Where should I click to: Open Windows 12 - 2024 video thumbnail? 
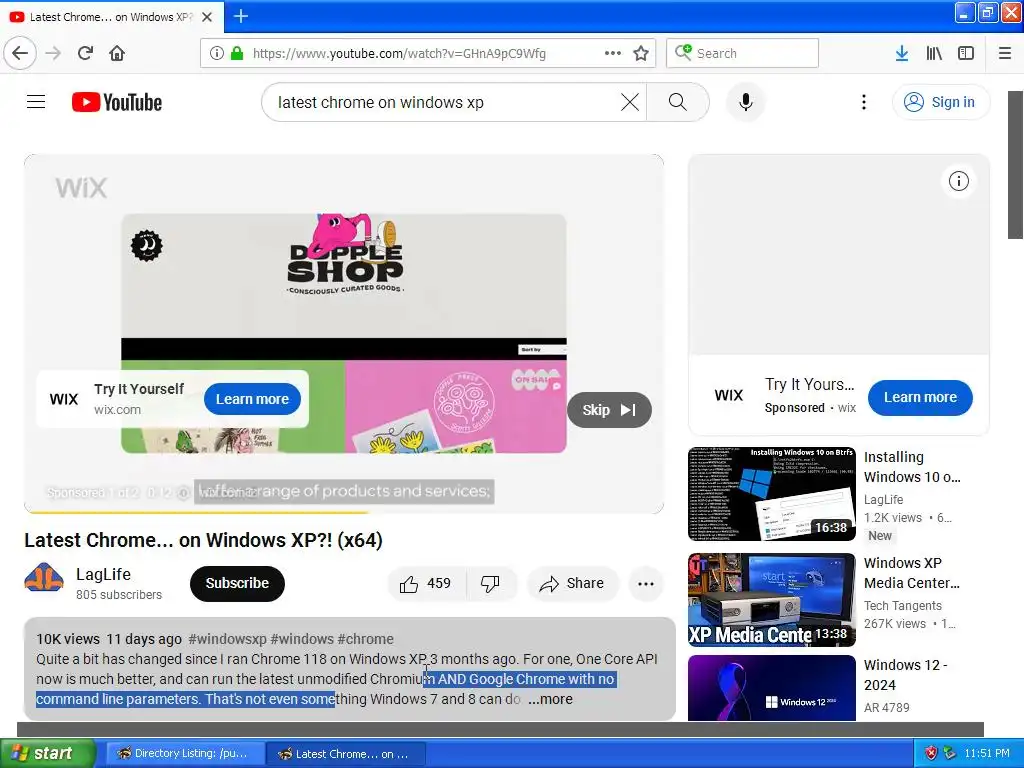tap(771, 688)
